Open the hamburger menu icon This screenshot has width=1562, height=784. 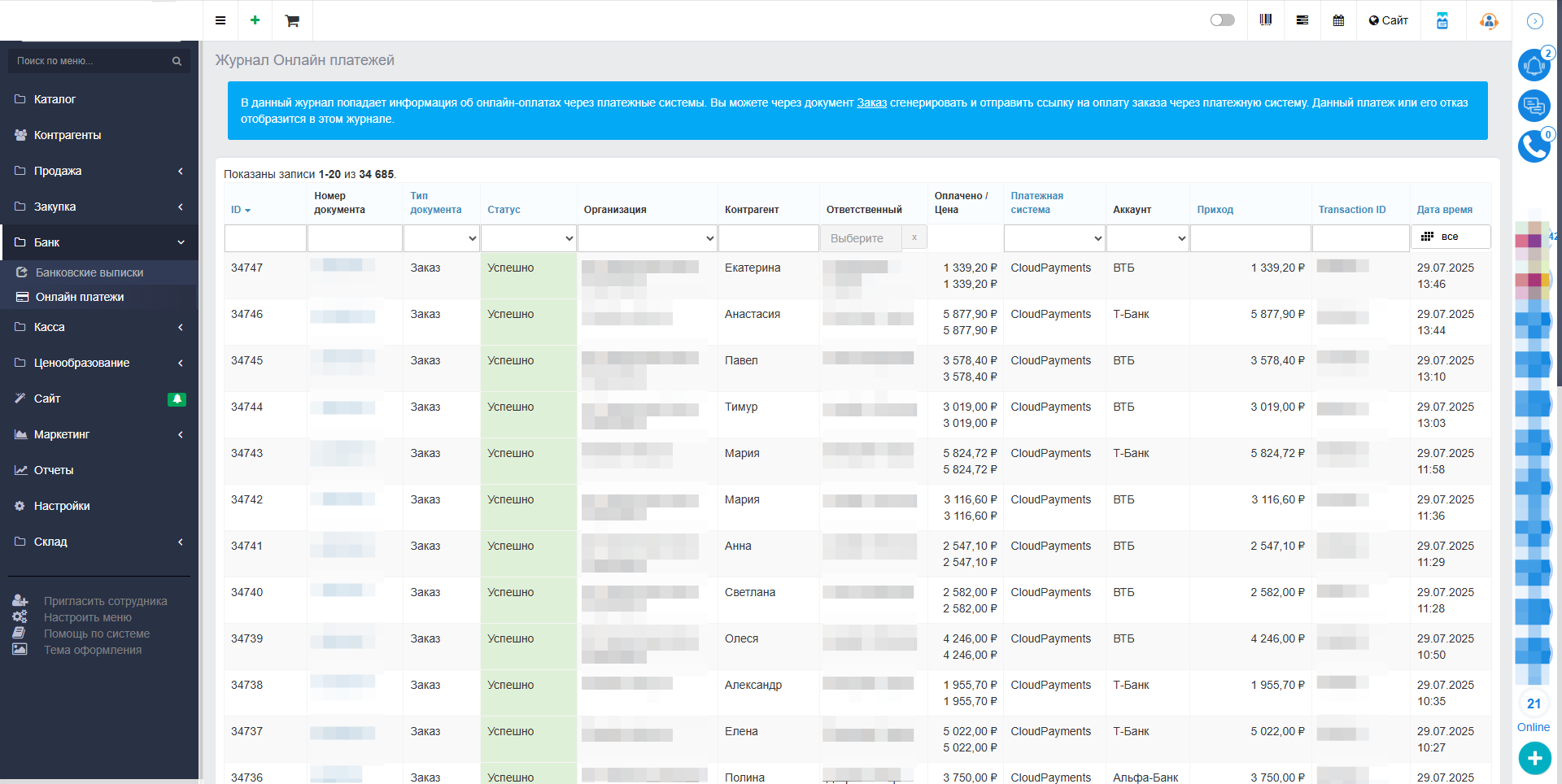pyautogui.click(x=220, y=20)
